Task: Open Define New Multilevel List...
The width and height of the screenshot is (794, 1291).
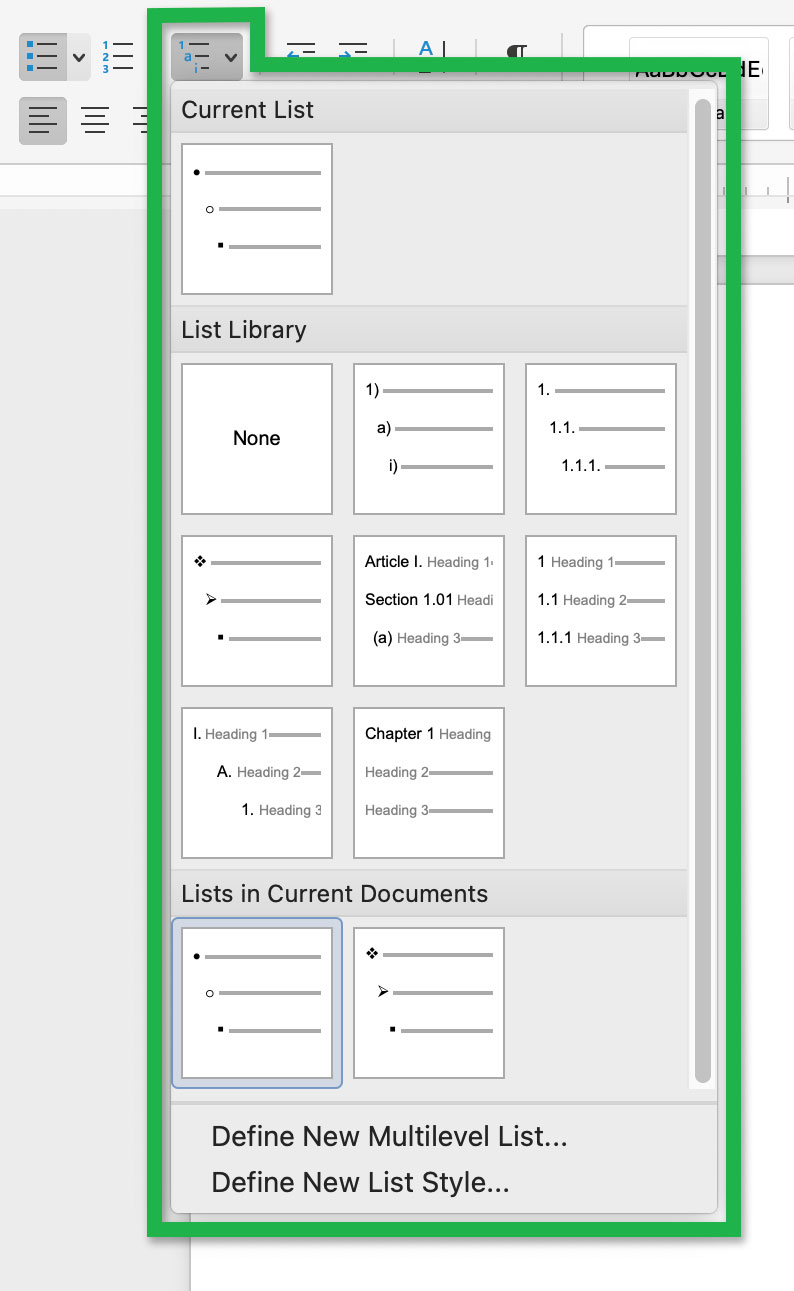Action: point(390,1136)
